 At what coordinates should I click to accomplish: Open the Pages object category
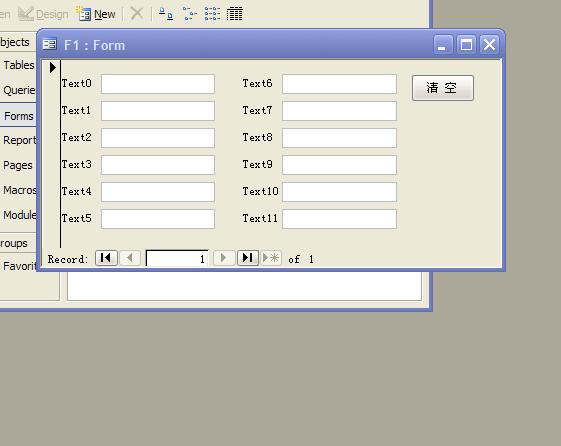(x=18, y=165)
